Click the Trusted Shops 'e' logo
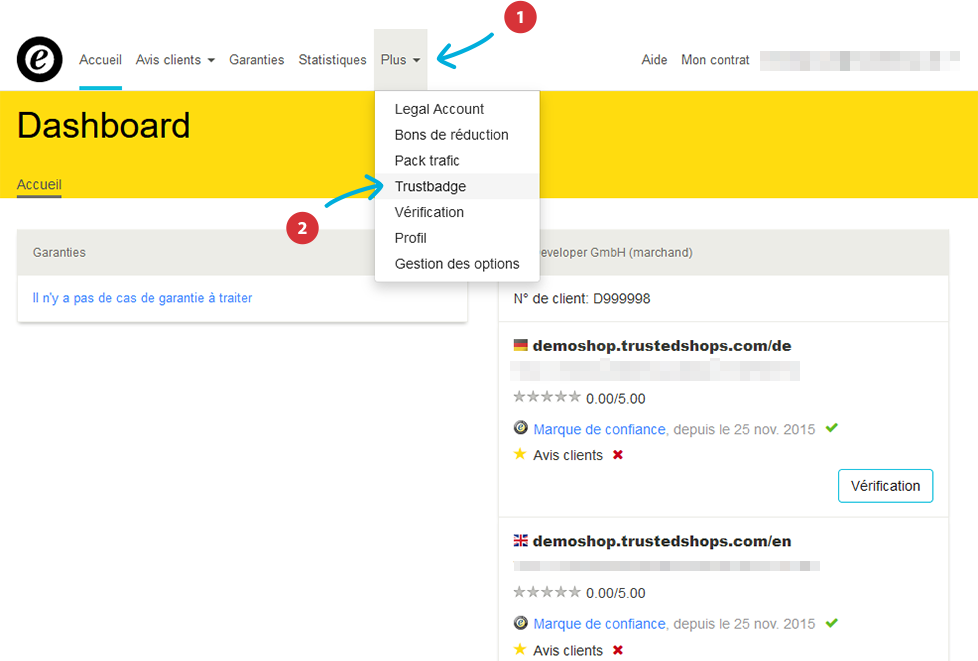 point(39,59)
